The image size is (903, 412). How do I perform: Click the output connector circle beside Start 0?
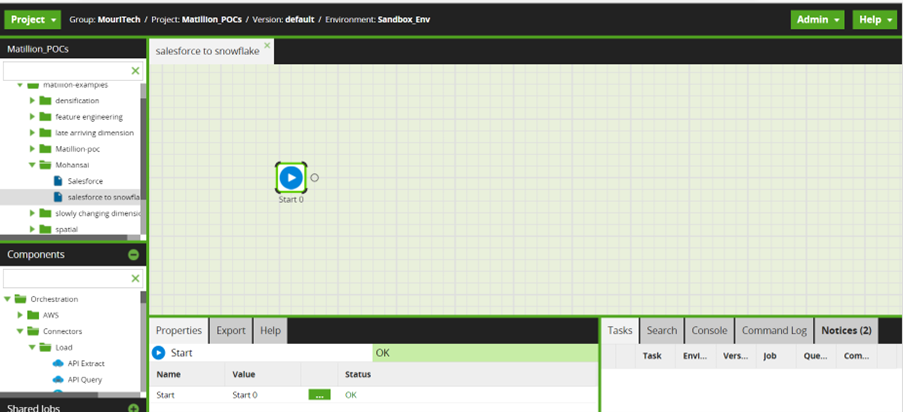click(314, 178)
